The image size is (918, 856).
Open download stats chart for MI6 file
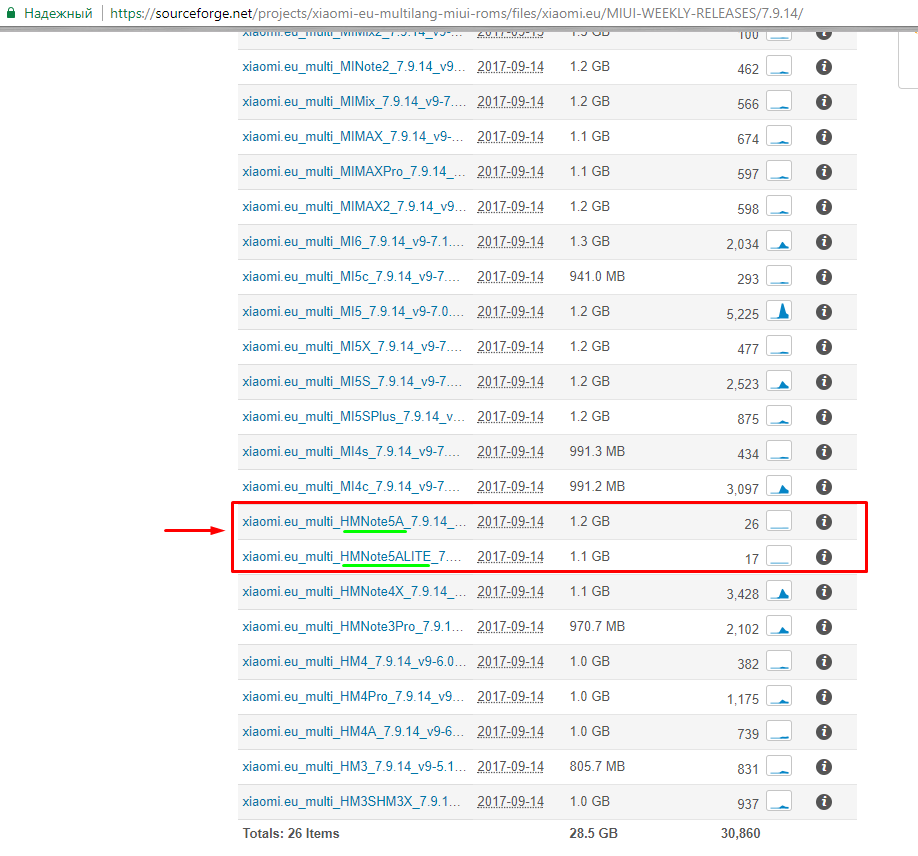778,242
